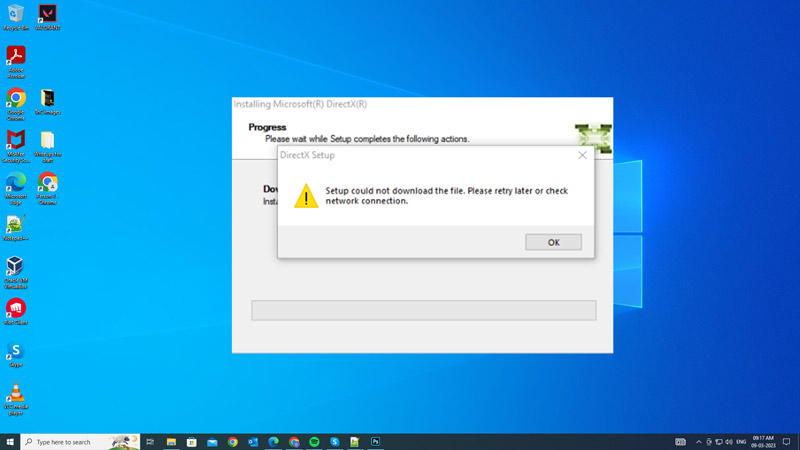Open Google Chrome from the taskbar
Image resolution: width=800 pixels, height=450 pixels.
coord(233,442)
